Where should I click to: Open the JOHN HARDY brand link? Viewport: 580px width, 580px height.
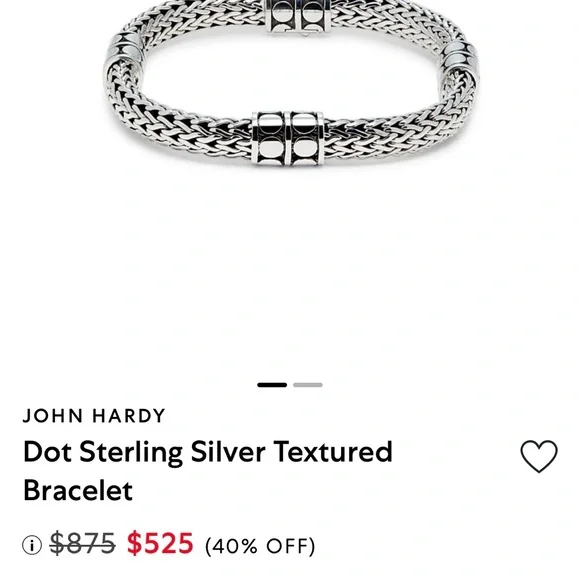click(94, 415)
